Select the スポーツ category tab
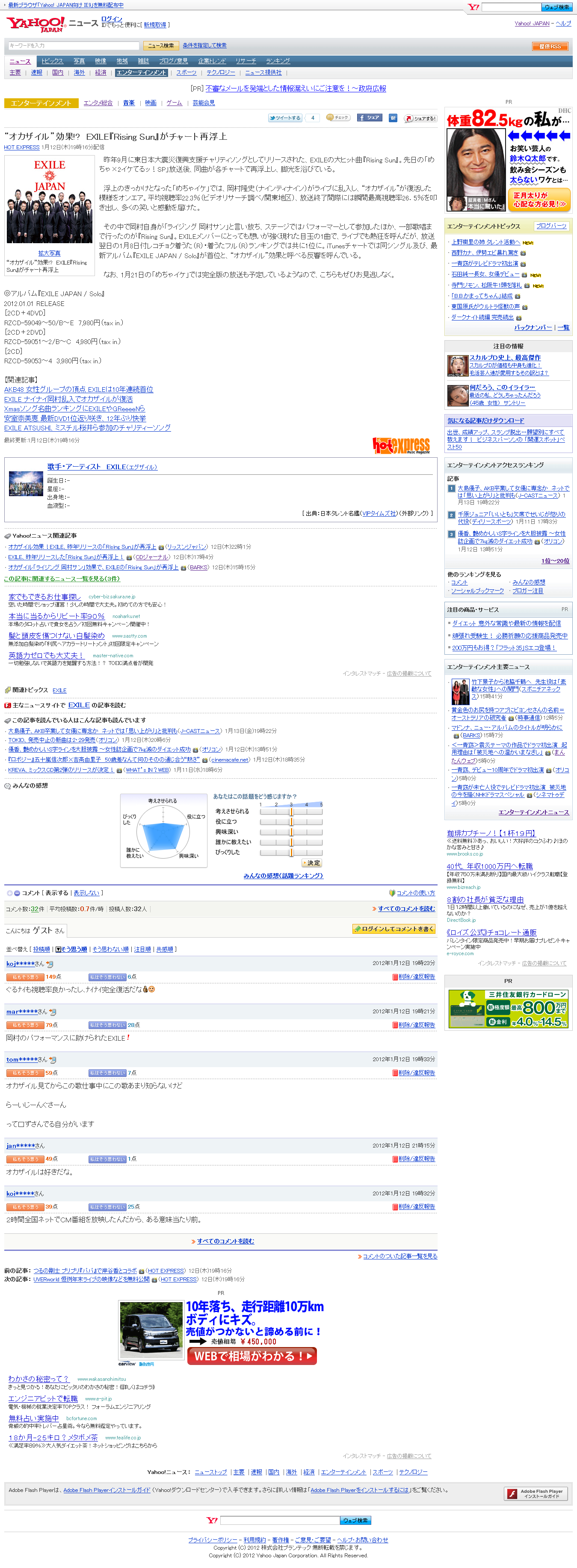This screenshot has width=577, height=1568. click(x=186, y=72)
